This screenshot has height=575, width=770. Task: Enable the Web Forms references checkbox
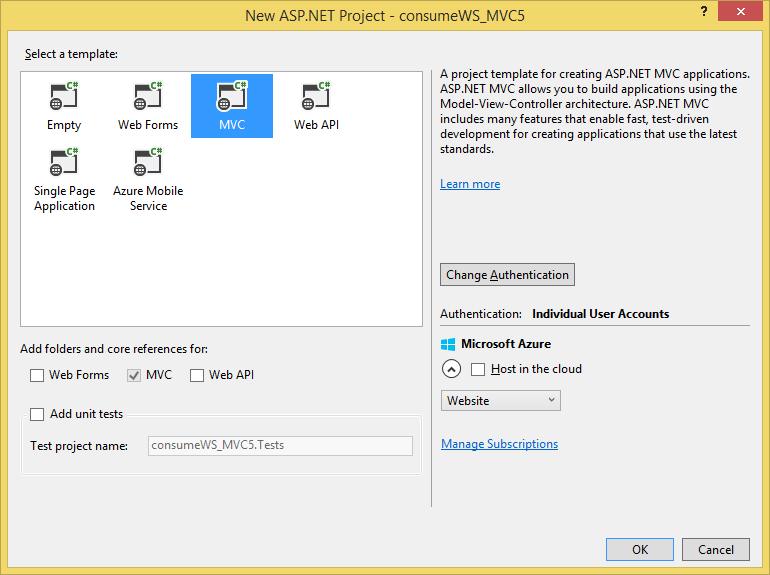tap(37, 375)
